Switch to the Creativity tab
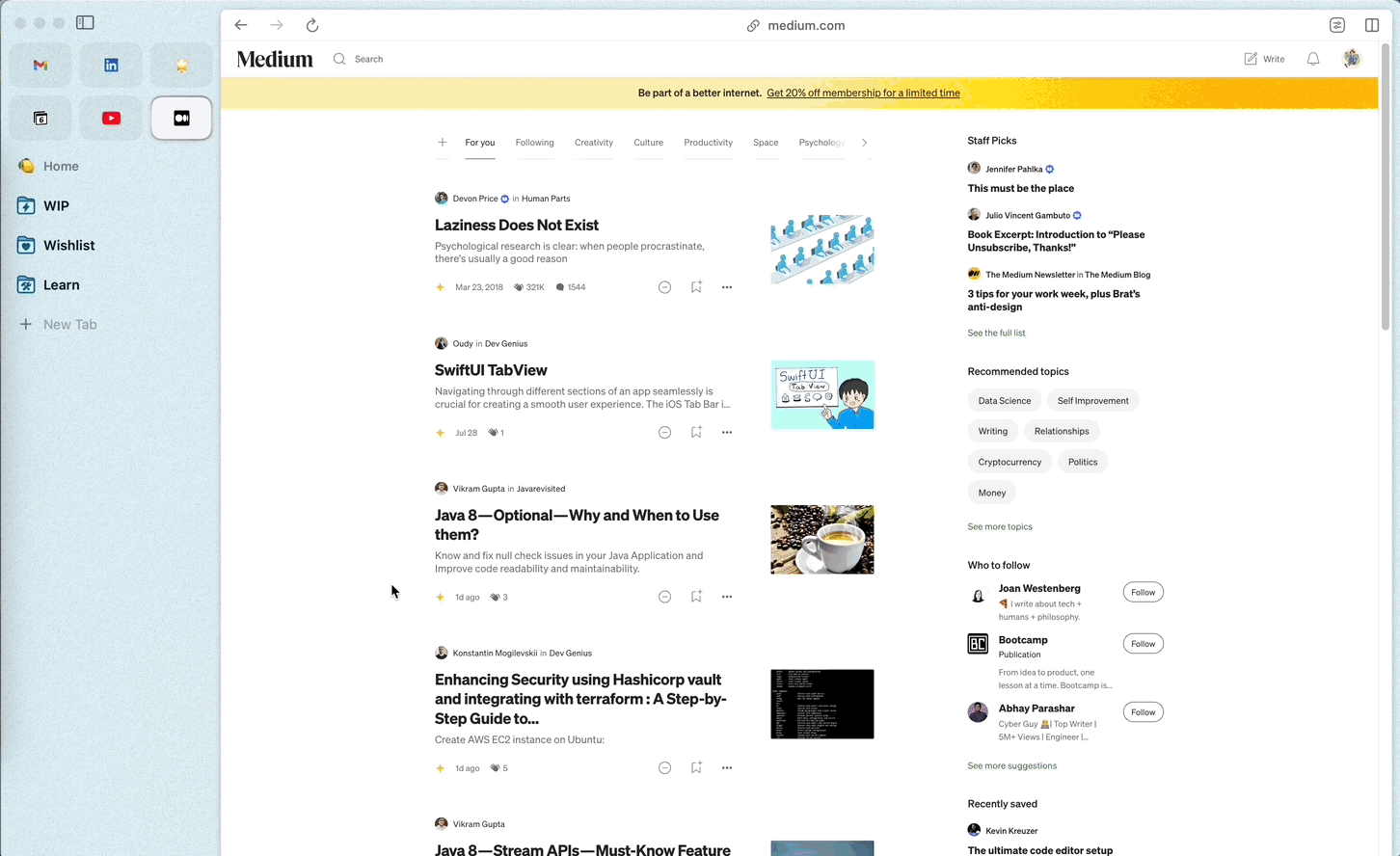 pos(594,143)
